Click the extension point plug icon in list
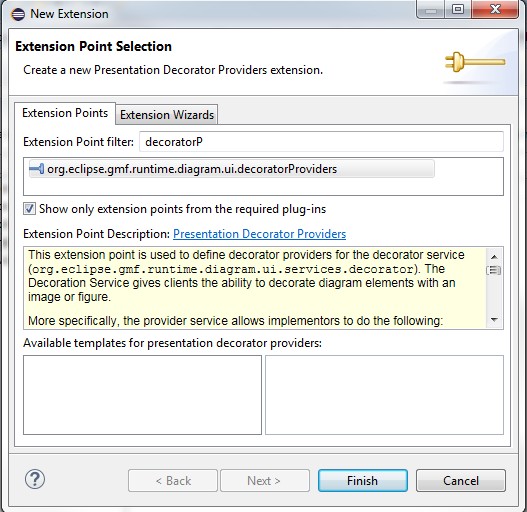The width and height of the screenshot is (527, 512). click(36, 169)
